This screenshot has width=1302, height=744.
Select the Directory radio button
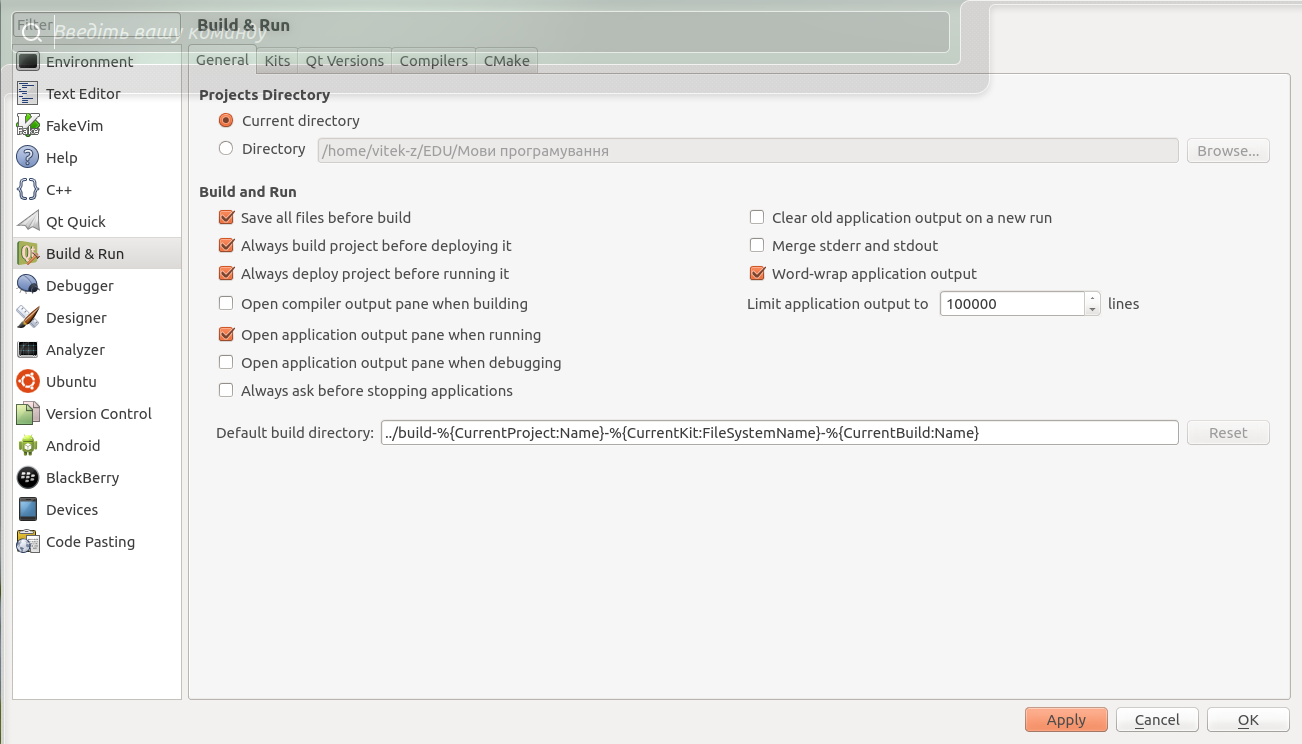tap(226, 149)
